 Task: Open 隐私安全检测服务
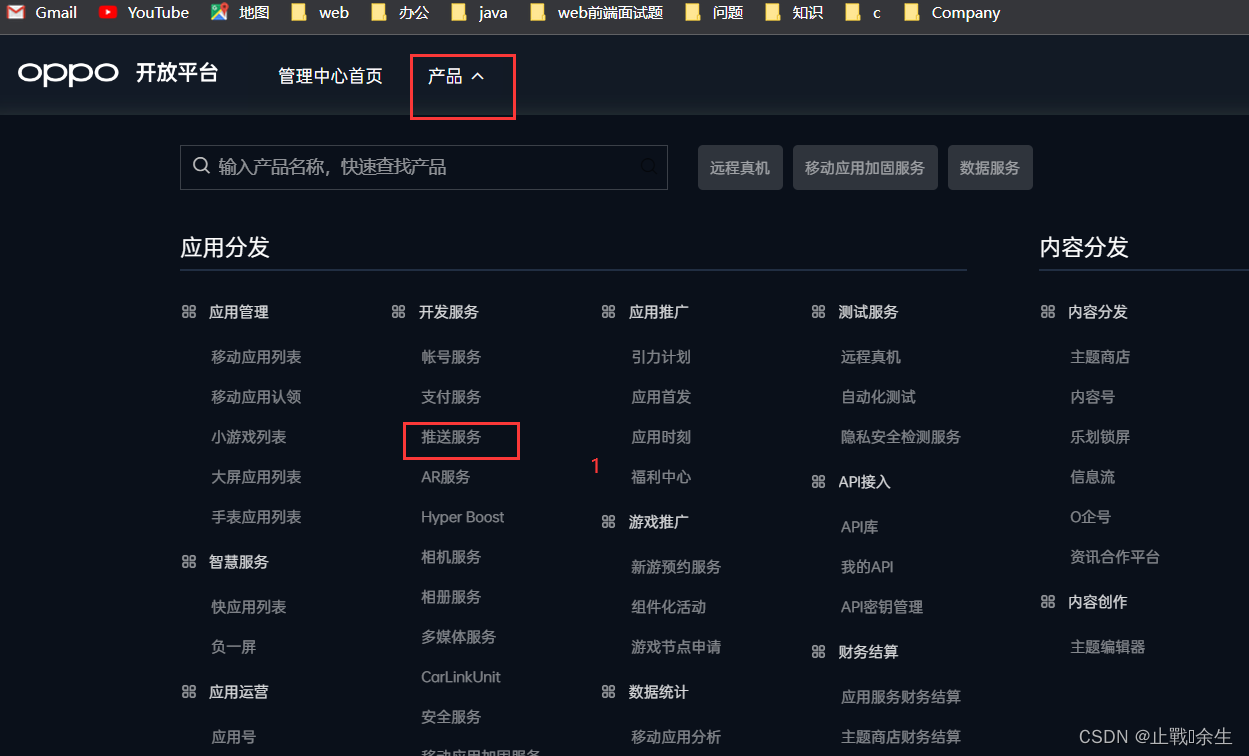(901, 437)
